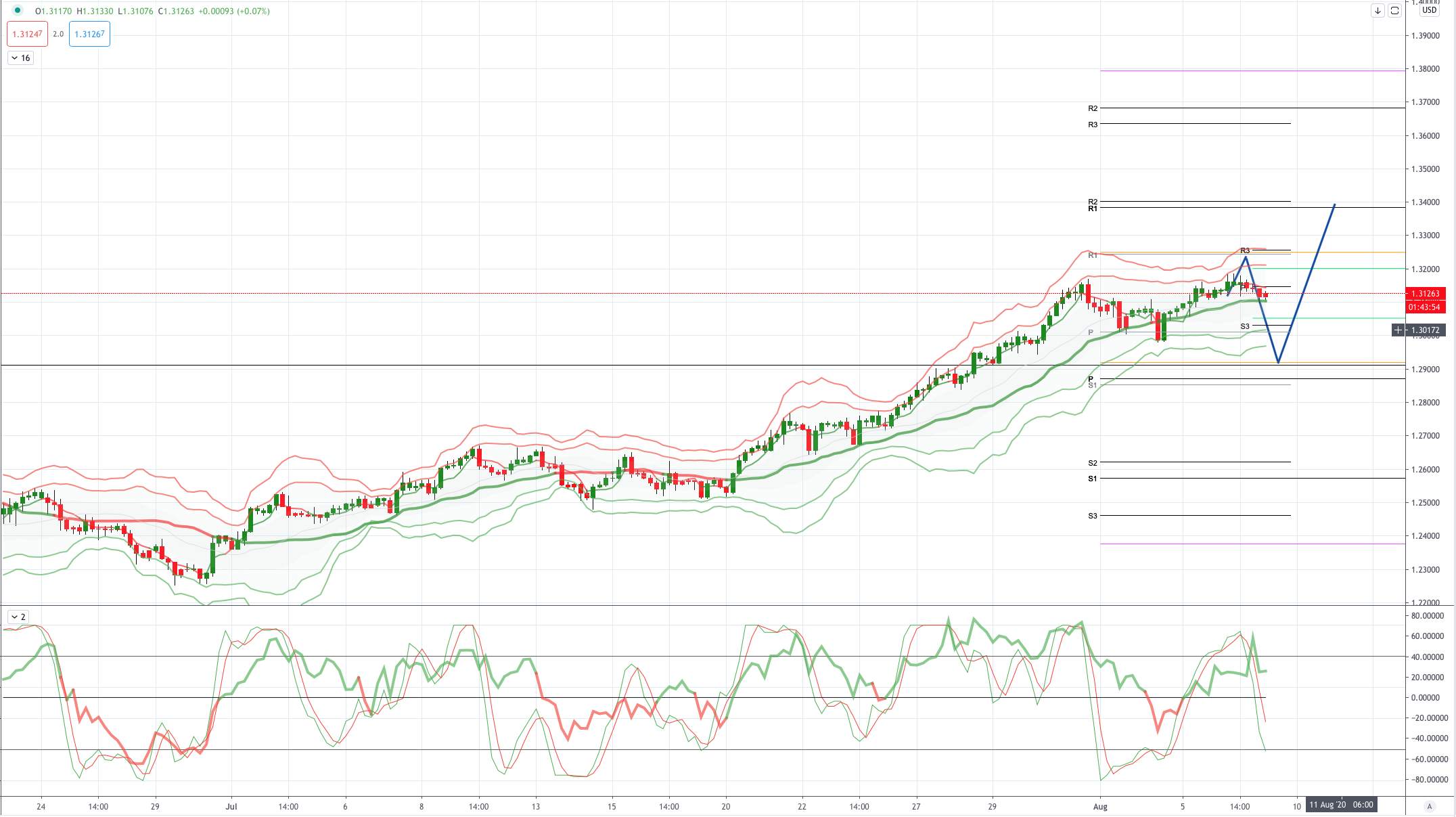Click the Aug label on the time axis
The image size is (1456, 817).
(x=1100, y=806)
